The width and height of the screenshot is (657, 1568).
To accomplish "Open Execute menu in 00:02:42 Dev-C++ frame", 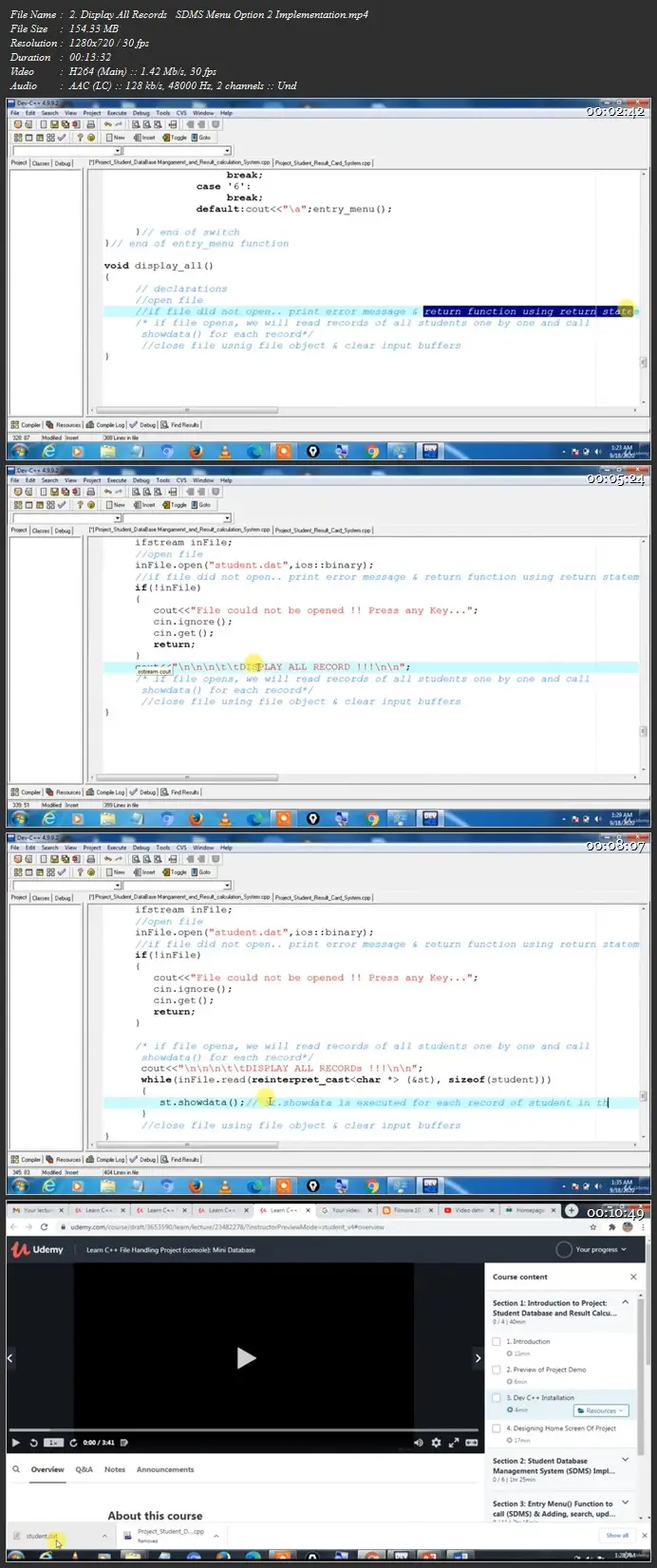I will [x=117, y=112].
